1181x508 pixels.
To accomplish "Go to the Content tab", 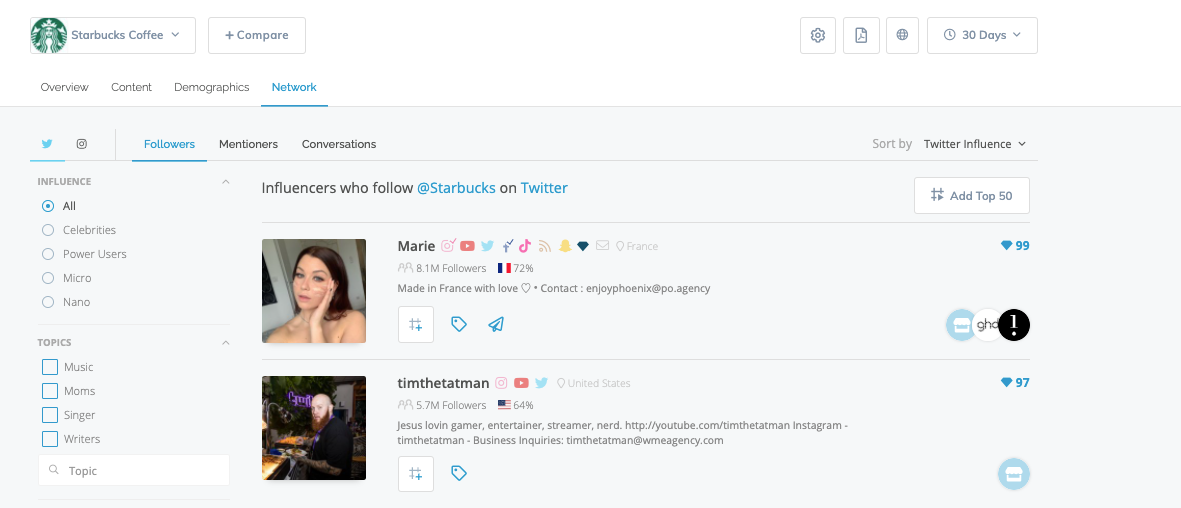I will [131, 87].
